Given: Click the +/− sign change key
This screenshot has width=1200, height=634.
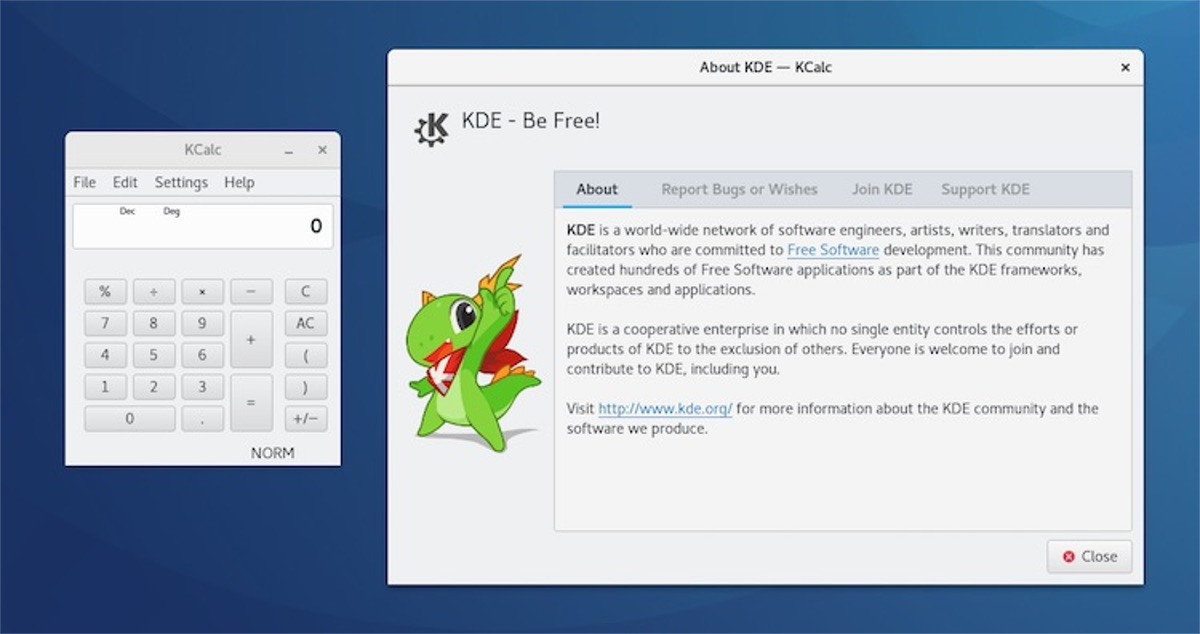Looking at the screenshot, I should click(x=306, y=419).
